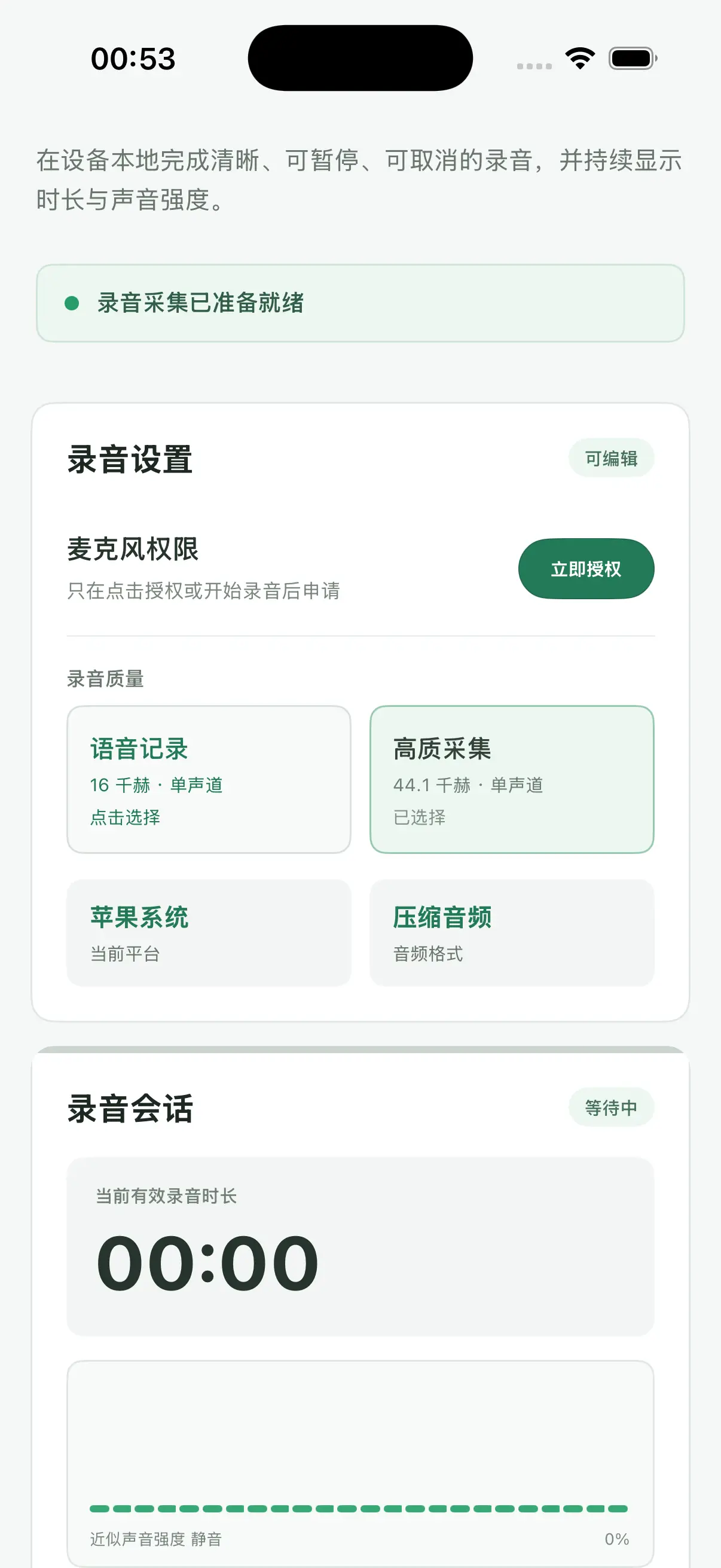Tap the 等待中 status badge
Screen dimensions: 721x1568
coord(611,1107)
